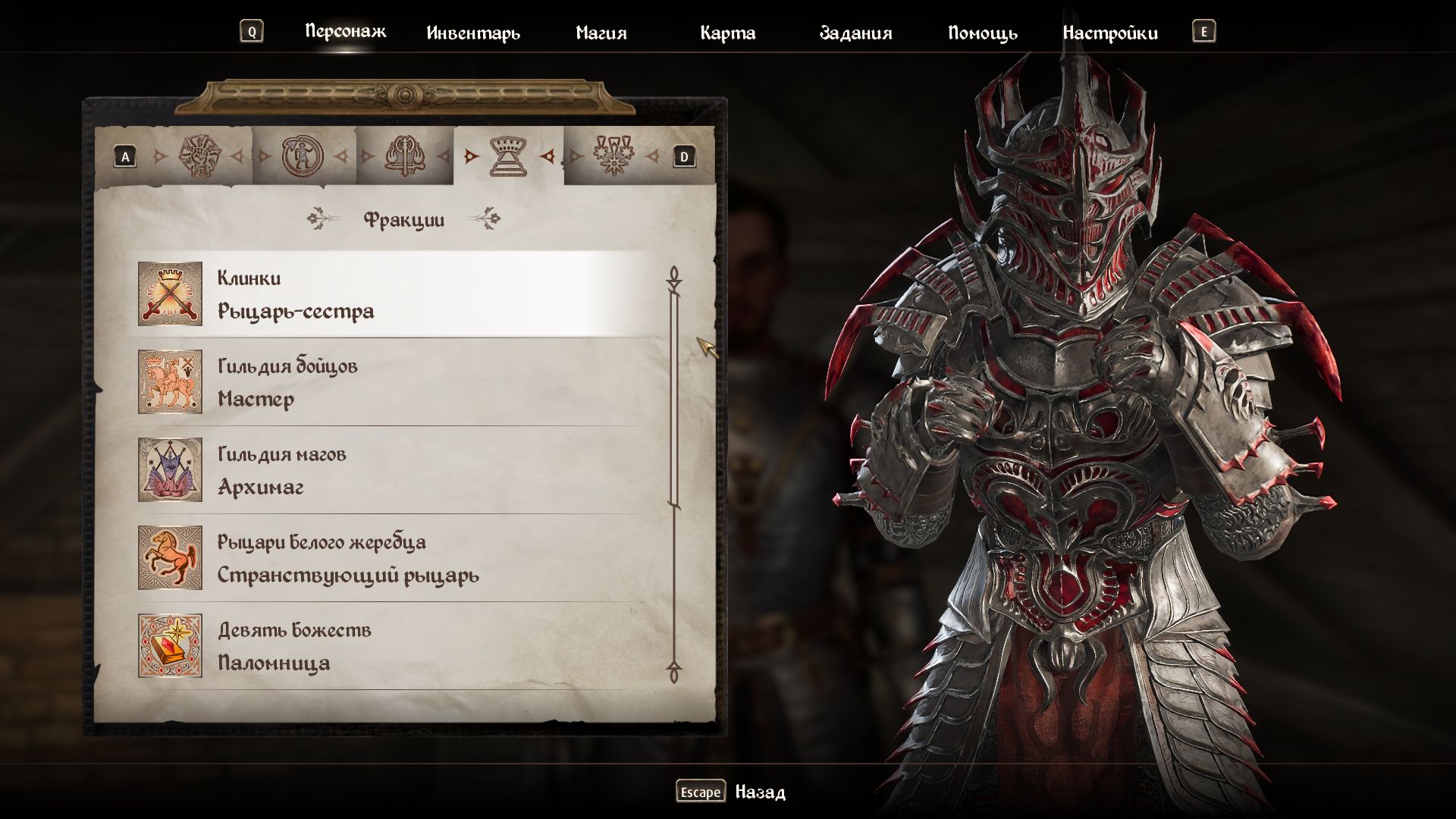Select the character portrait sub-tab icon
Image resolution: width=1456 pixels, height=819 pixels.
pyautogui.click(x=303, y=156)
